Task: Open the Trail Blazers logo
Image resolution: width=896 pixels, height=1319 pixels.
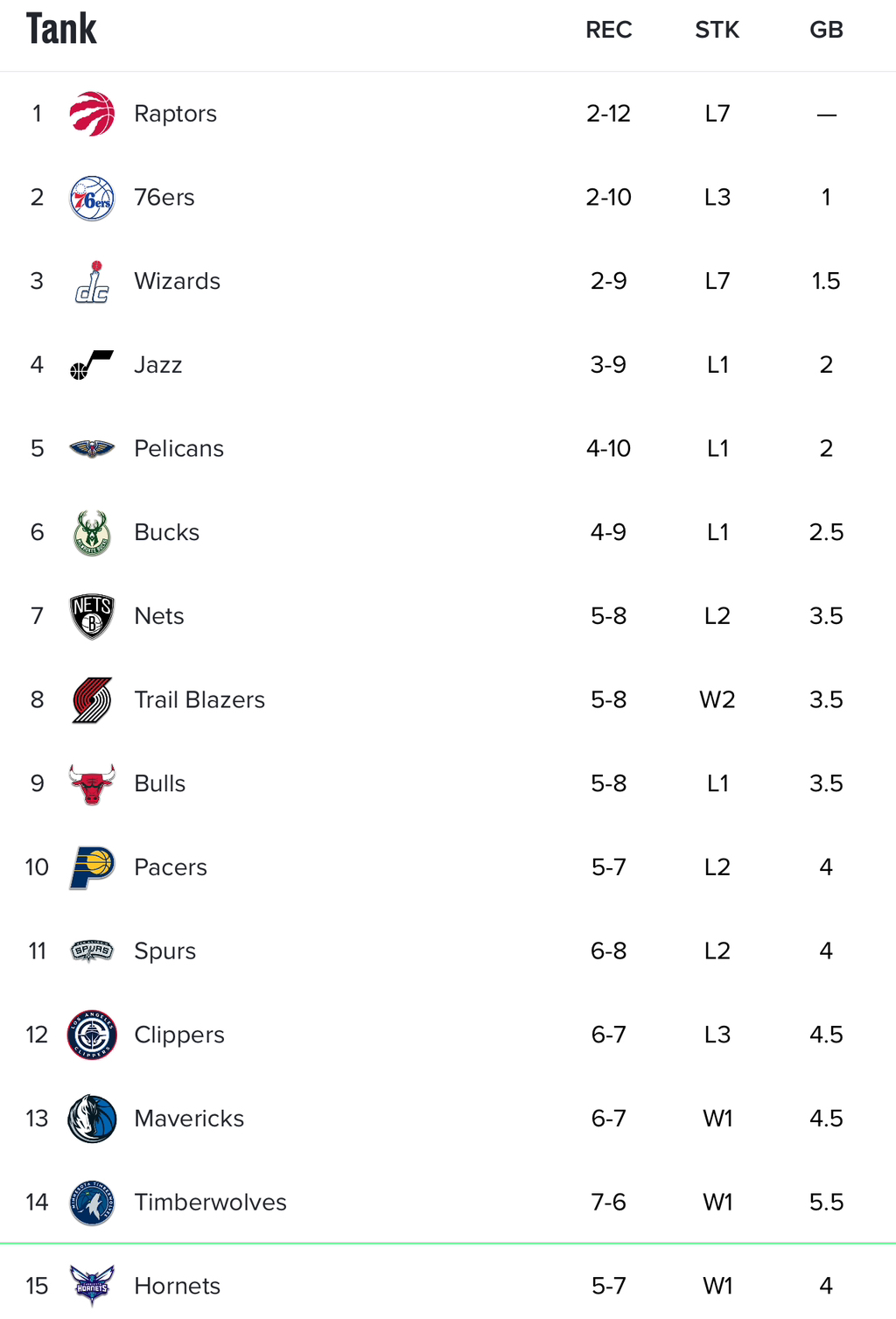Action: [92, 700]
